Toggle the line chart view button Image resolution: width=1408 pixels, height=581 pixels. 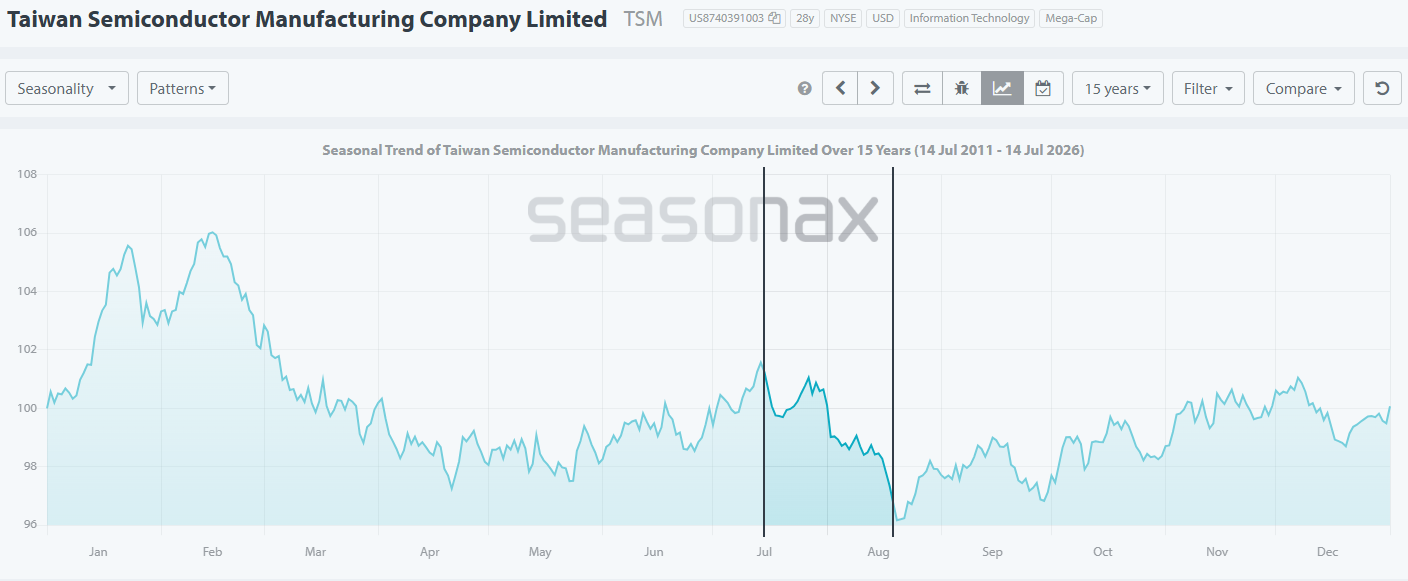pos(1002,88)
